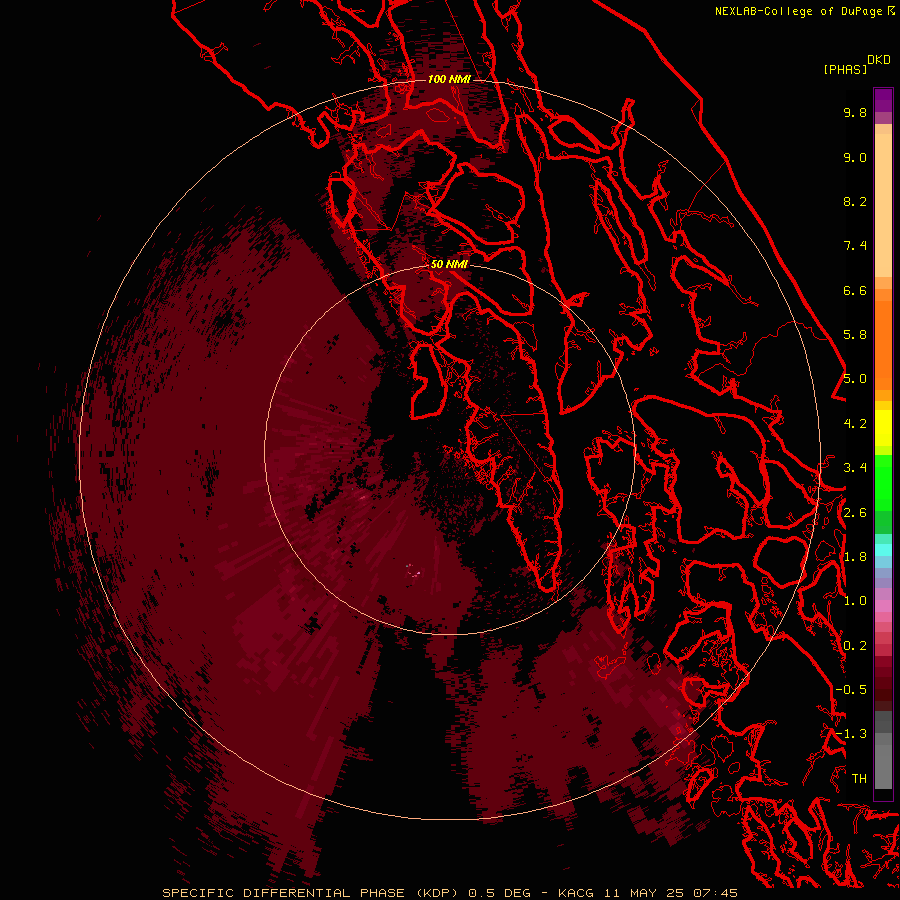Viewport: 900px width, 900px height.
Task: Click the 3.4 legend value
Action: (x=855, y=468)
